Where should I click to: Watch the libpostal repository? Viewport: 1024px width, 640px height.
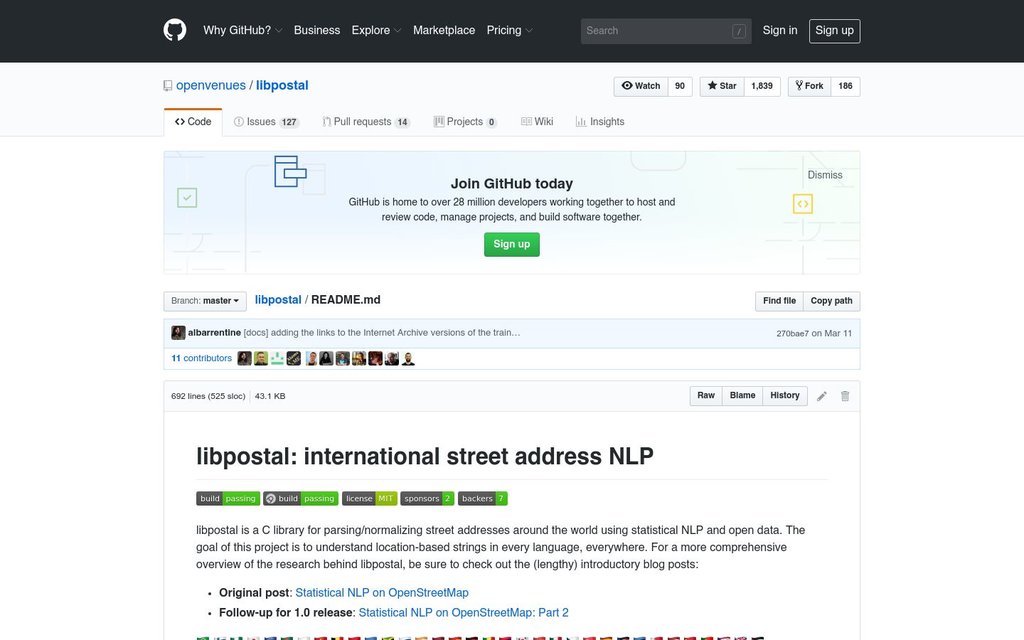click(641, 86)
